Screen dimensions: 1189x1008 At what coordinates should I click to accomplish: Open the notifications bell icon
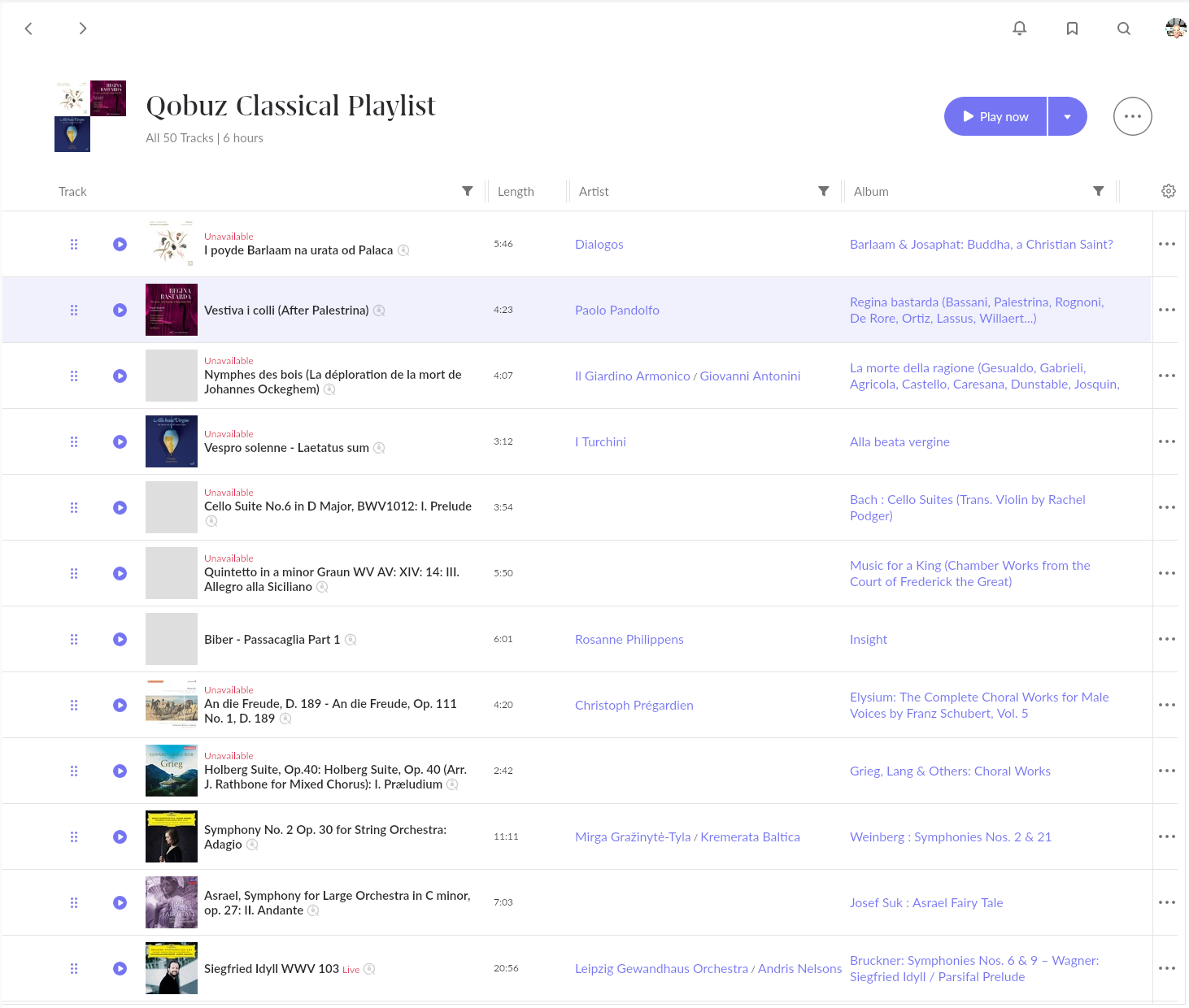point(1019,28)
